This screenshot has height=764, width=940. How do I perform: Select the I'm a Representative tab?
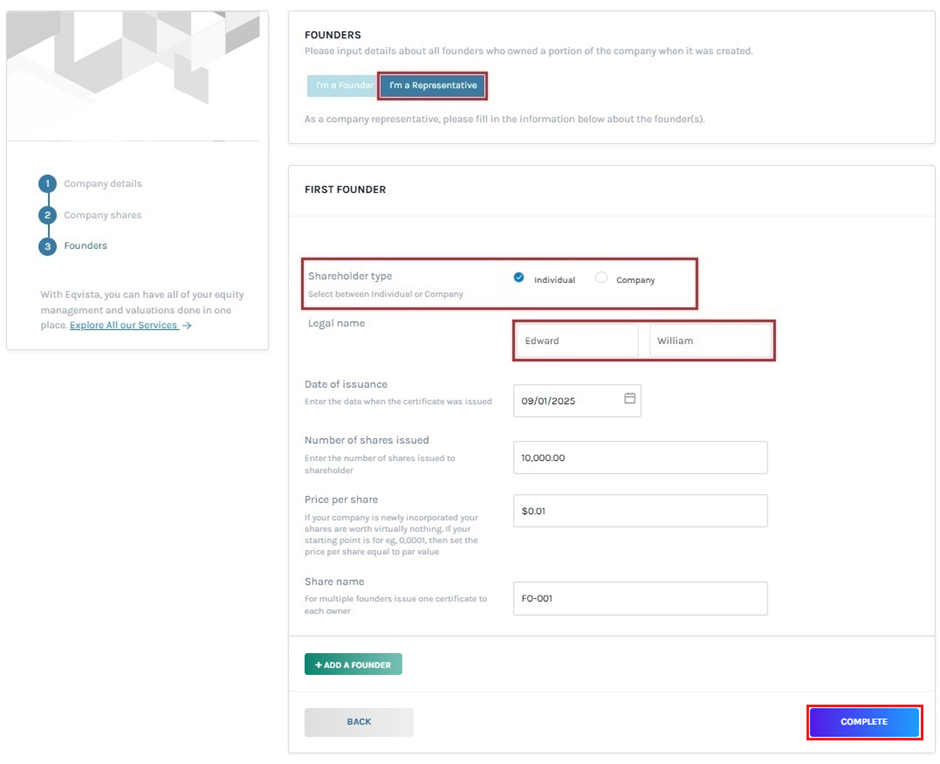(433, 86)
